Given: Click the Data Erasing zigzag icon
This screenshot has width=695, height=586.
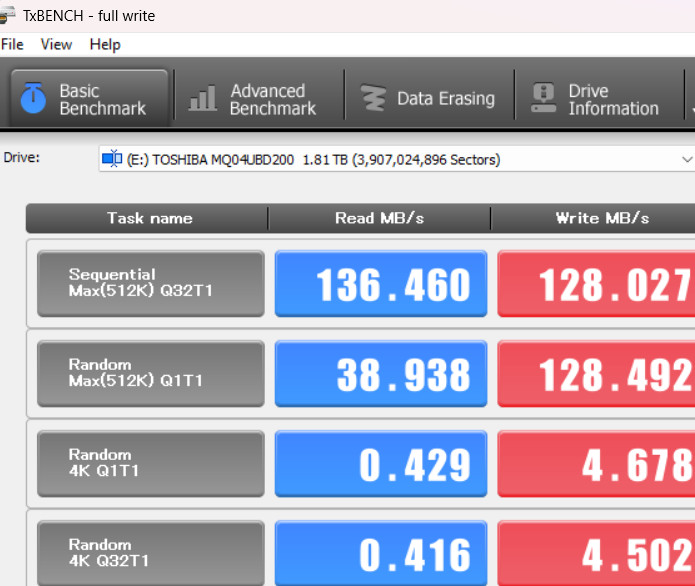Looking at the screenshot, I should click(x=373, y=98).
